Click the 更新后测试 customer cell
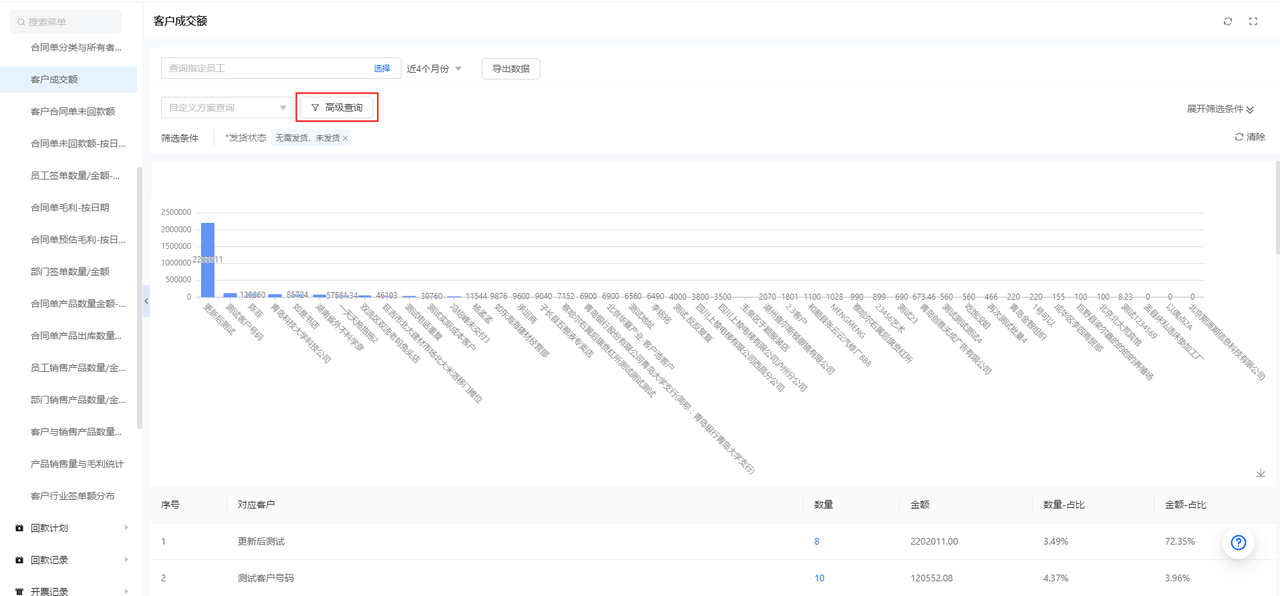 coord(261,541)
